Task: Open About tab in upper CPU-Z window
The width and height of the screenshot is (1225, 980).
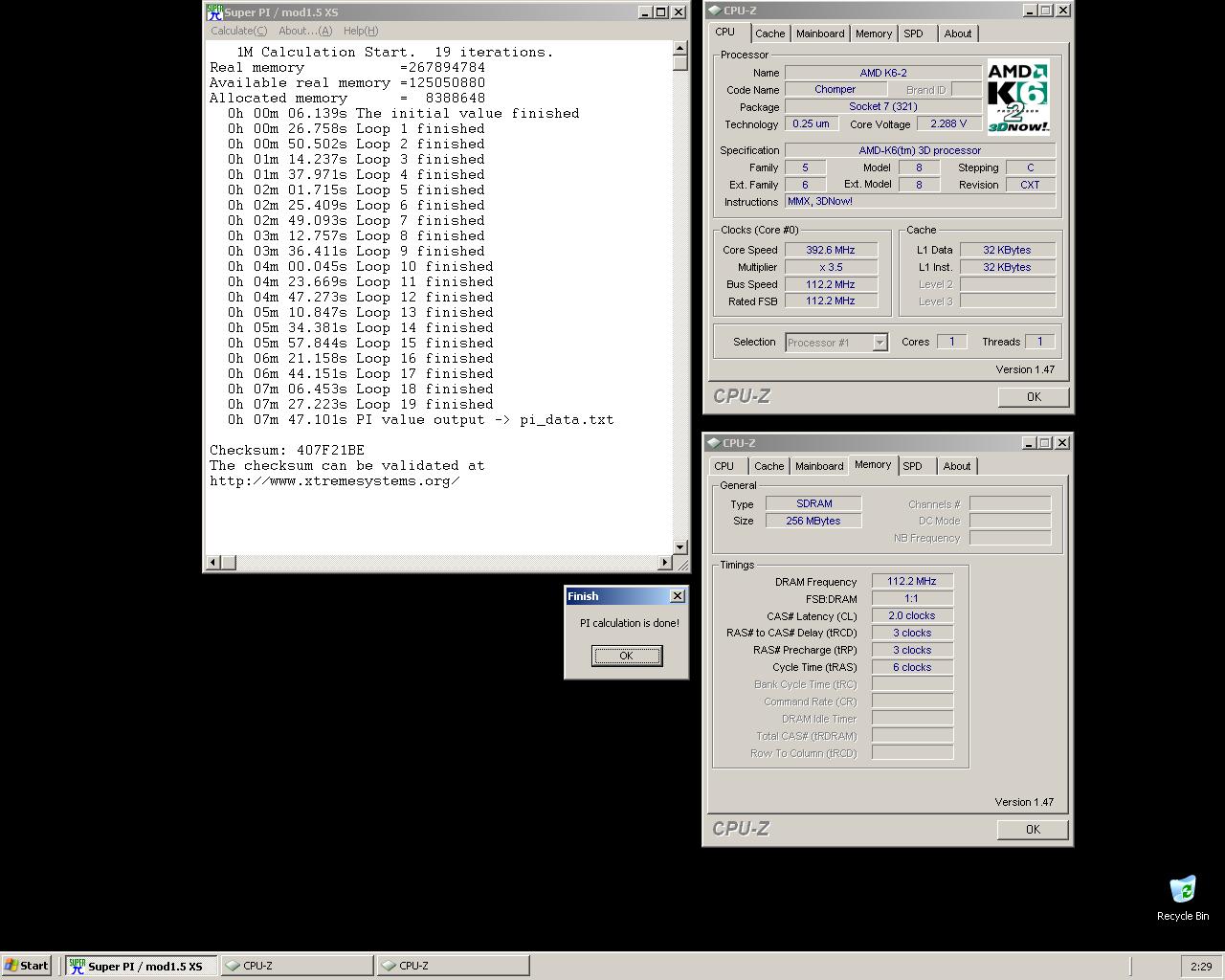Action: pos(957,33)
